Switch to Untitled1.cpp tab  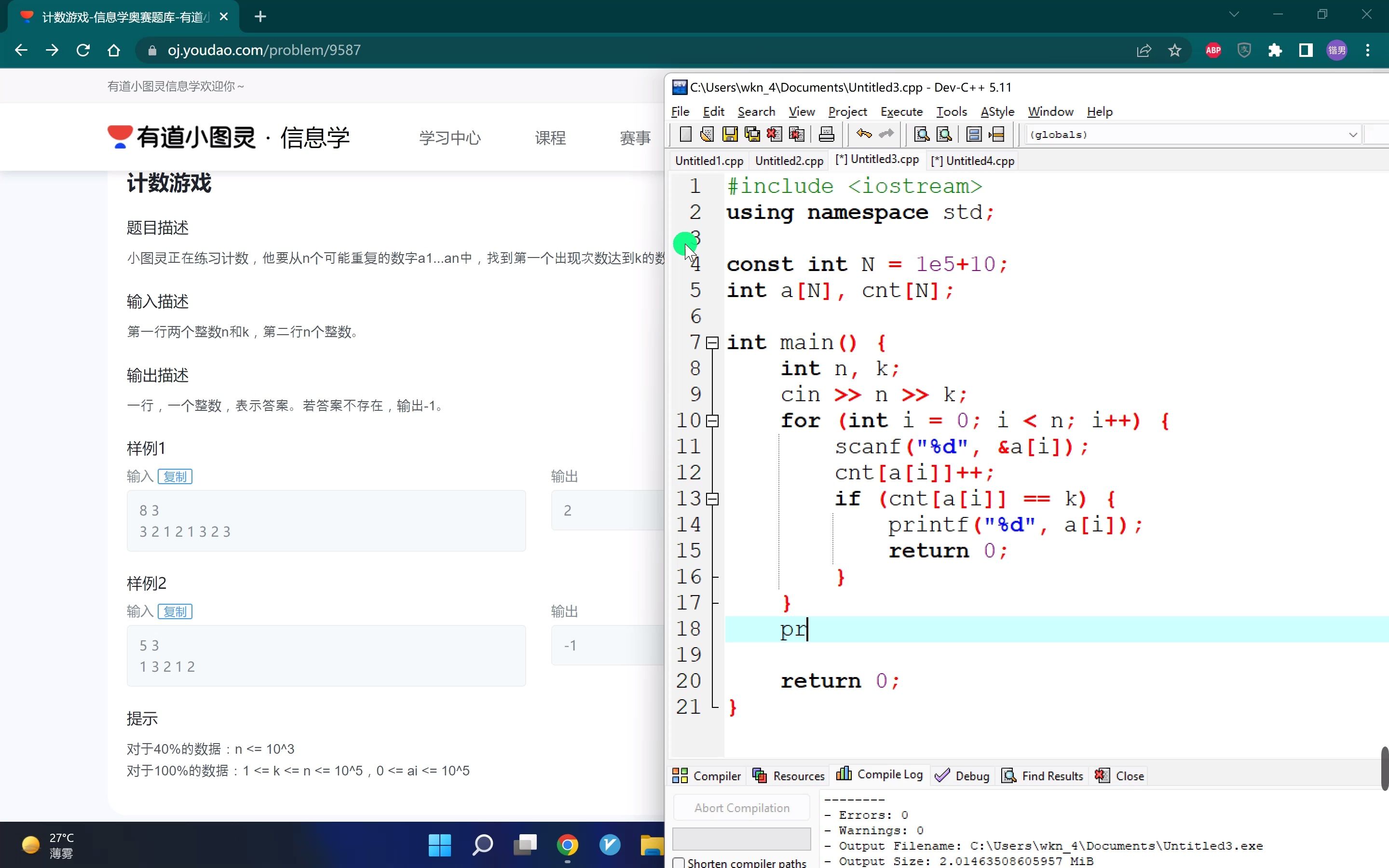(709, 161)
